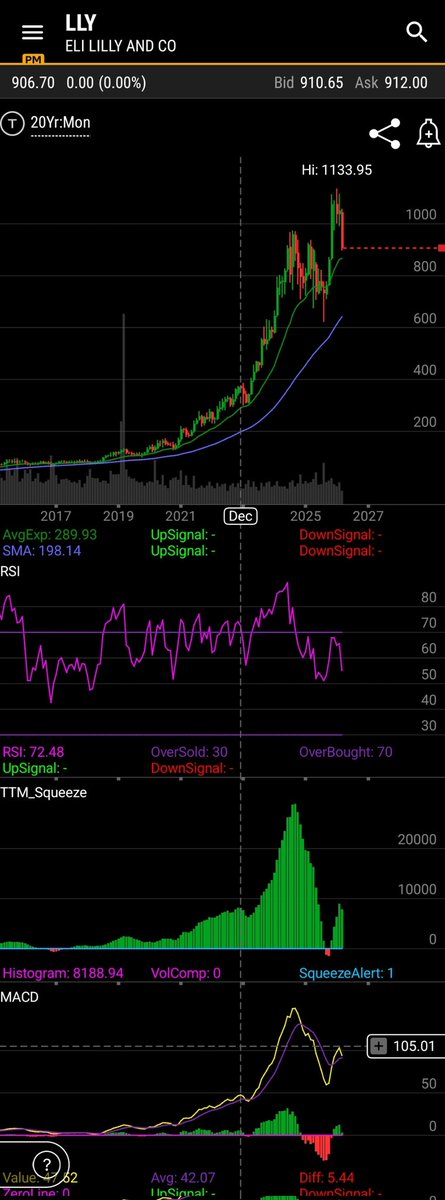Select the LLY ticker symbol
Image resolution: width=445 pixels, height=1200 pixels.
pyautogui.click(x=83, y=23)
